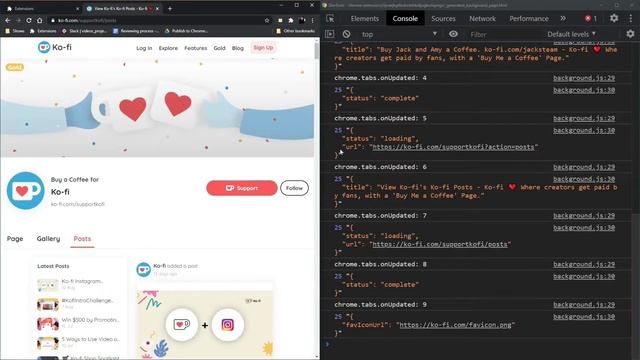Close the Ko-fi Posts tab
The height and width of the screenshot is (360, 640).
pos(158,8)
